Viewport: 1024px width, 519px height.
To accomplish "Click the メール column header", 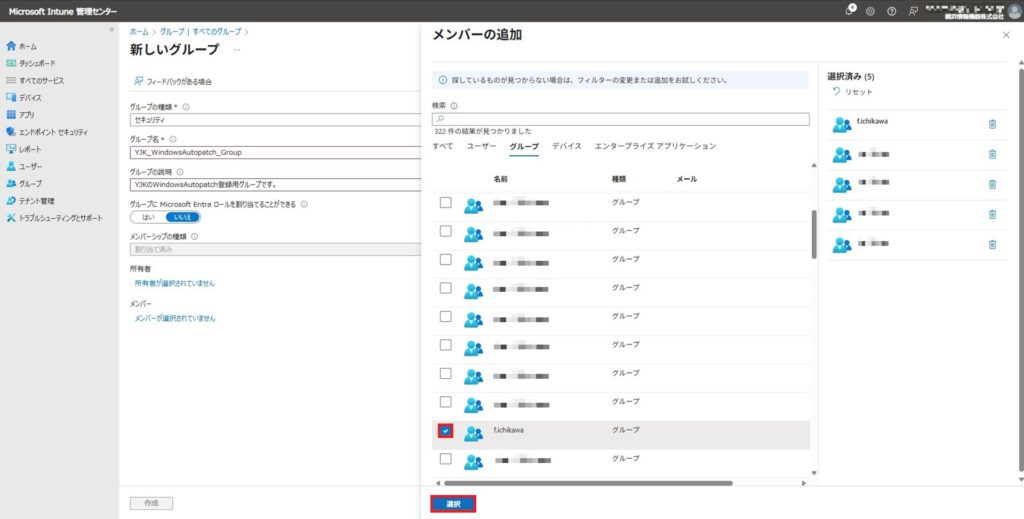I will tap(687, 179).
